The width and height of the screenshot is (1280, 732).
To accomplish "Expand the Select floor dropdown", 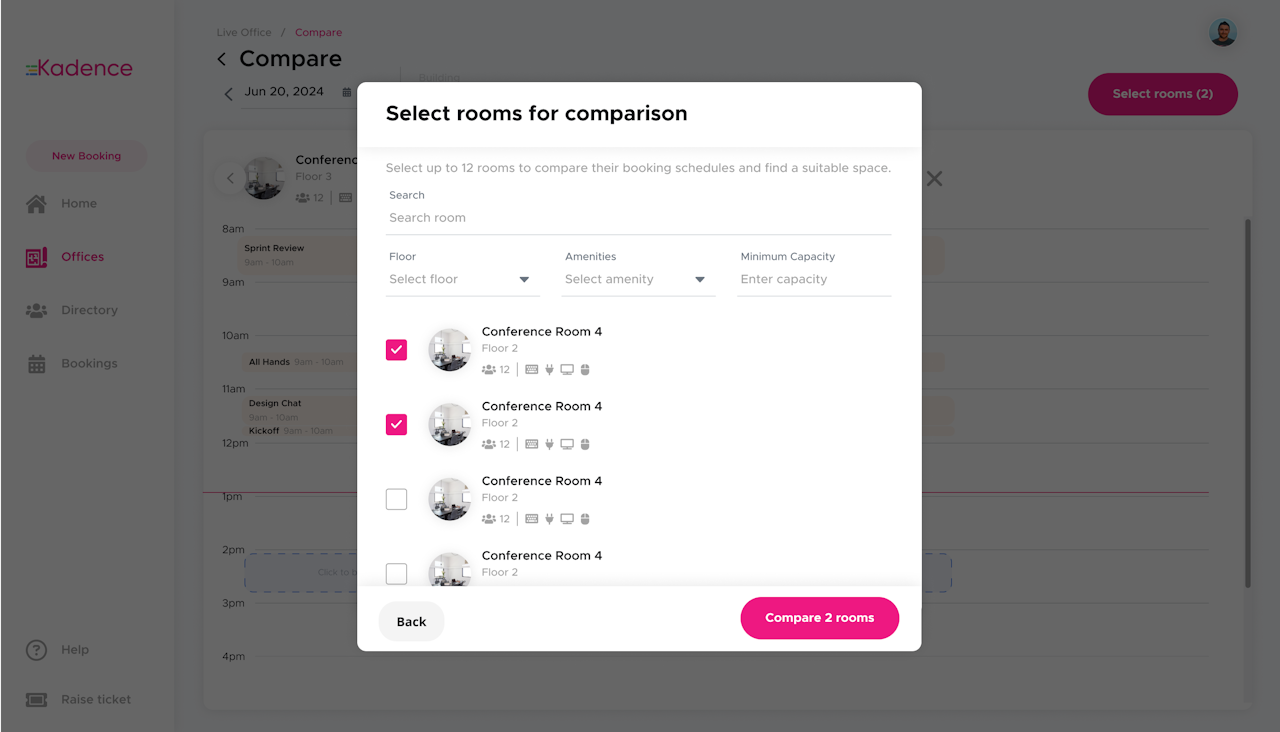I will click(462, 280).
